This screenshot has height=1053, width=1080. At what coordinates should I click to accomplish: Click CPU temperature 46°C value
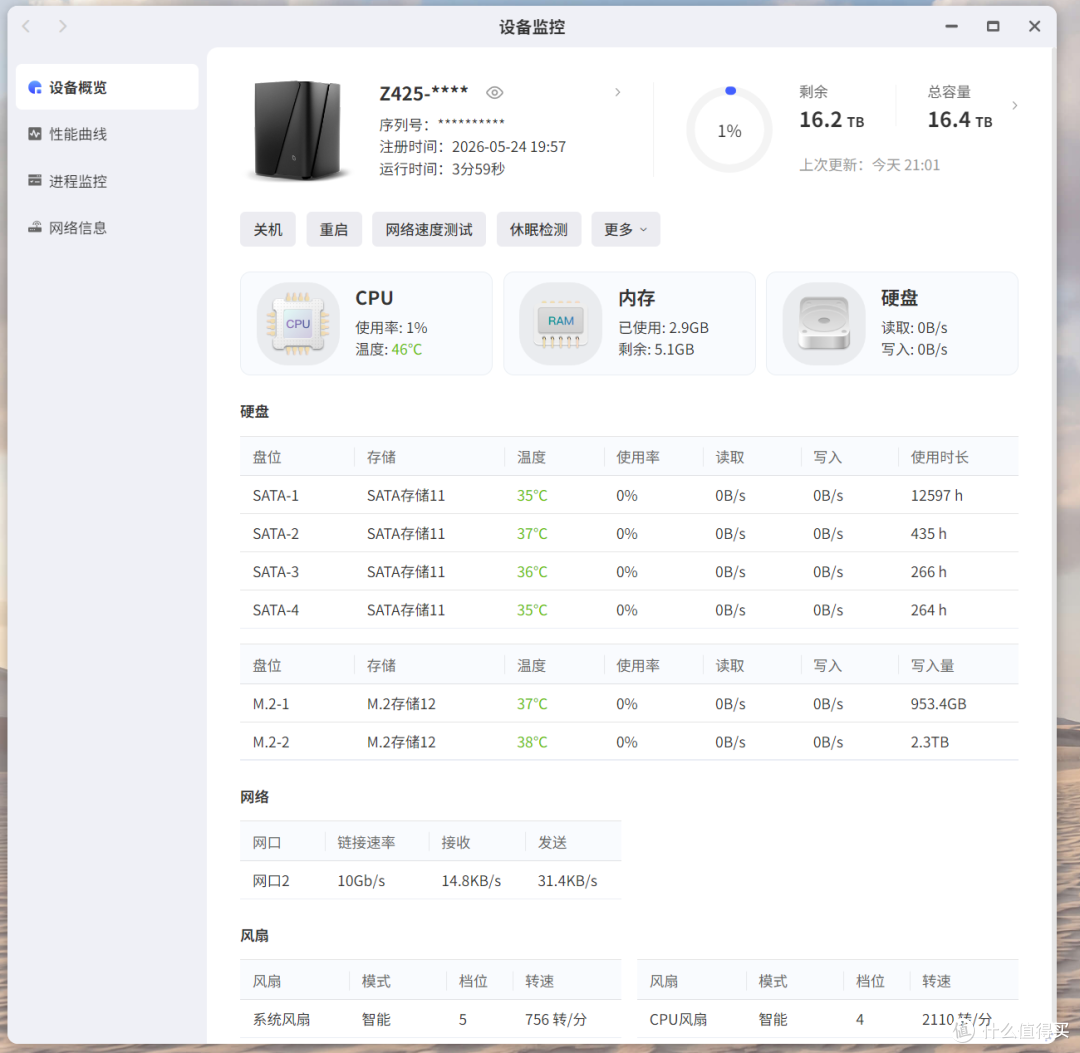[x=406, y=350]
